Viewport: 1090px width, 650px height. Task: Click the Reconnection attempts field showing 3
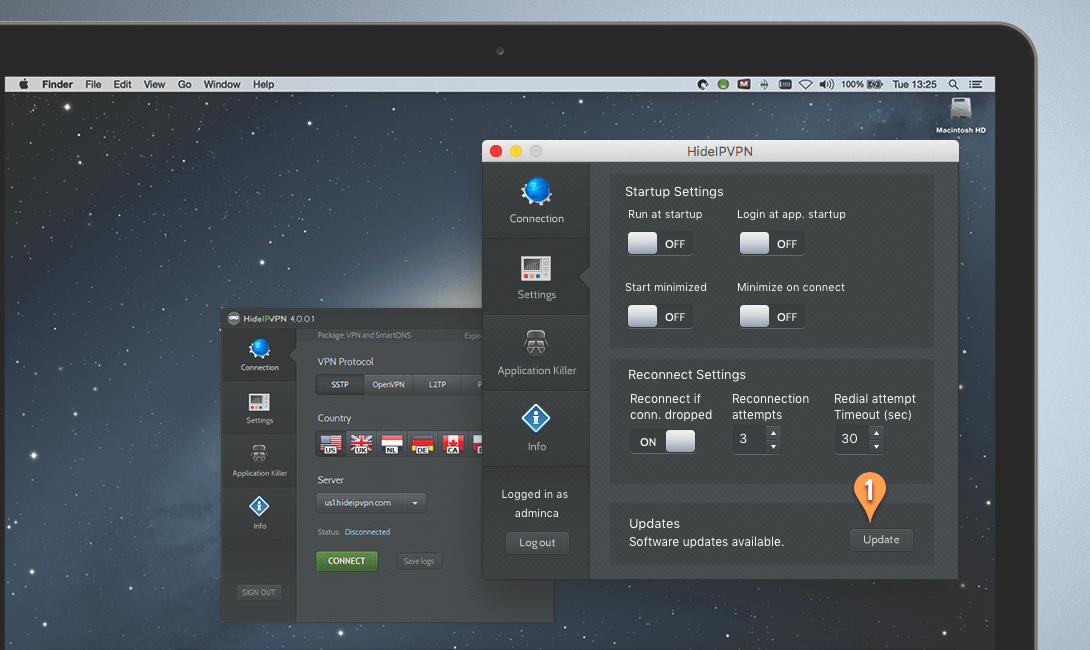(x=749, y=439)
